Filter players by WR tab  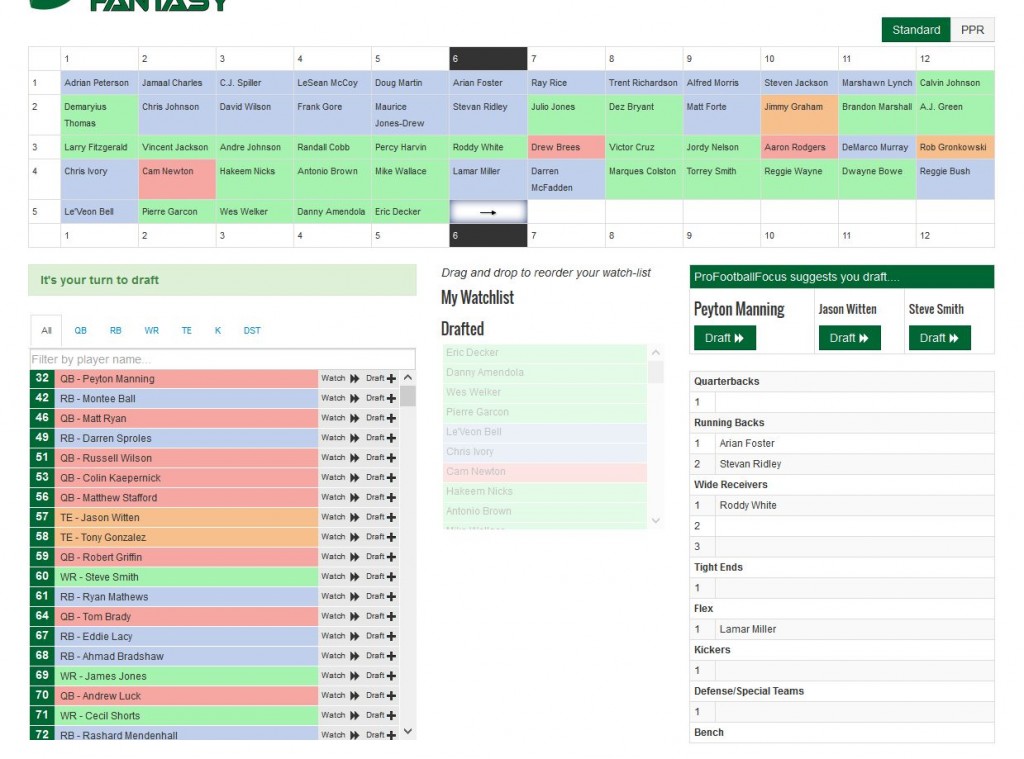152,331
